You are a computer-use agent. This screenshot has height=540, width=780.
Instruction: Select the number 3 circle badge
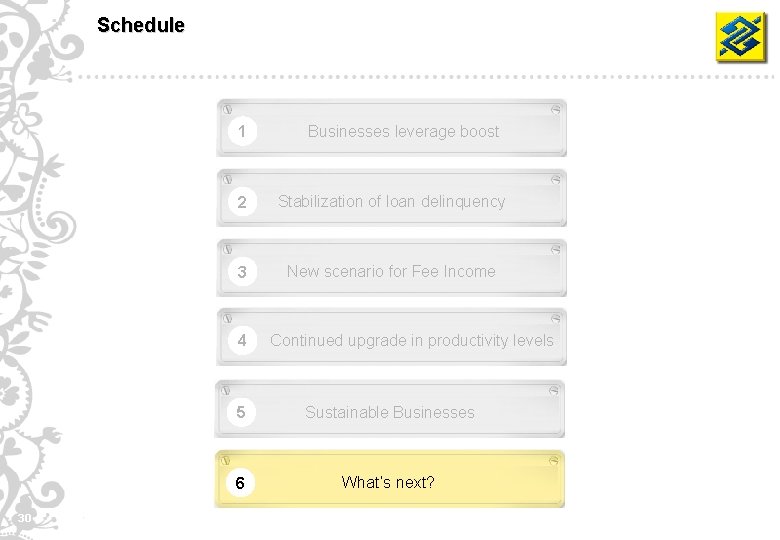(x=241, y=272)
